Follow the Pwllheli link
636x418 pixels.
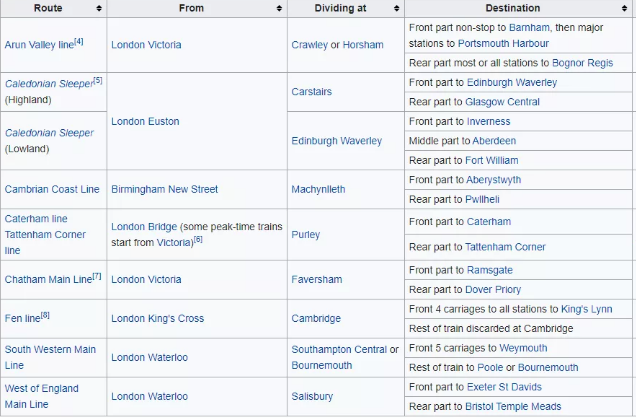(x=482, y=199)
